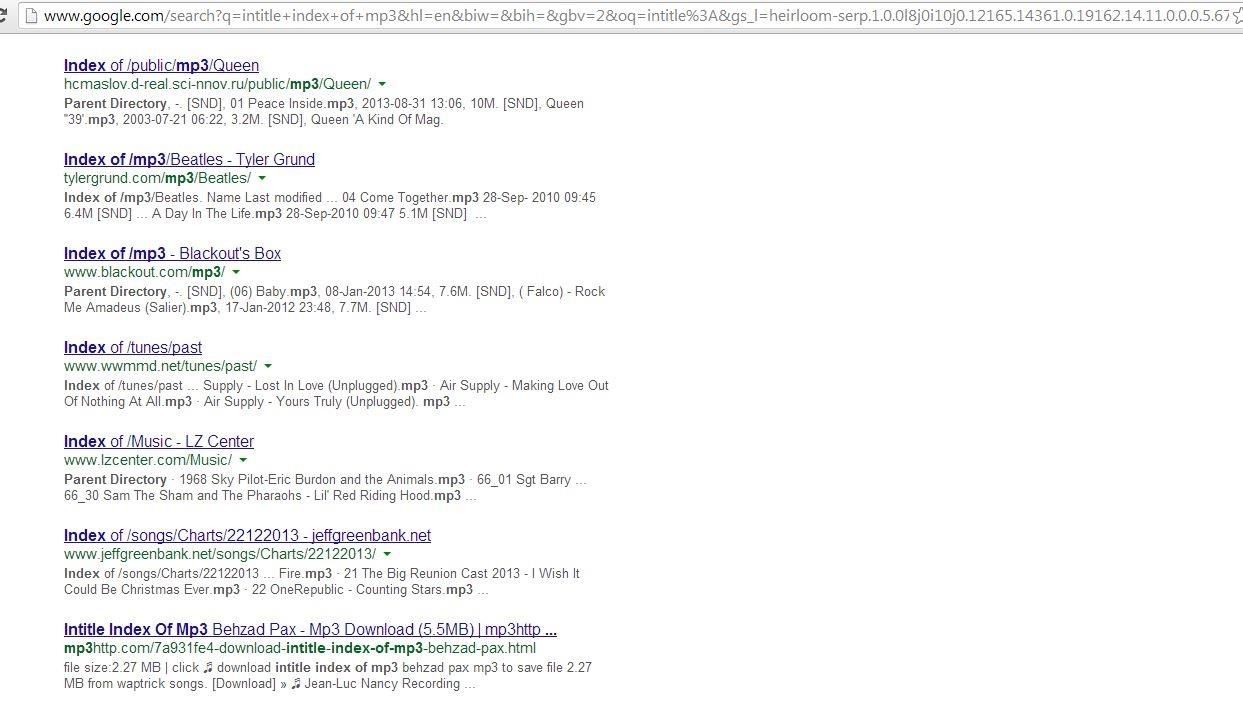
Task: Open 'Index of /Music - LZ Center' result
Action: click(159, 442)
